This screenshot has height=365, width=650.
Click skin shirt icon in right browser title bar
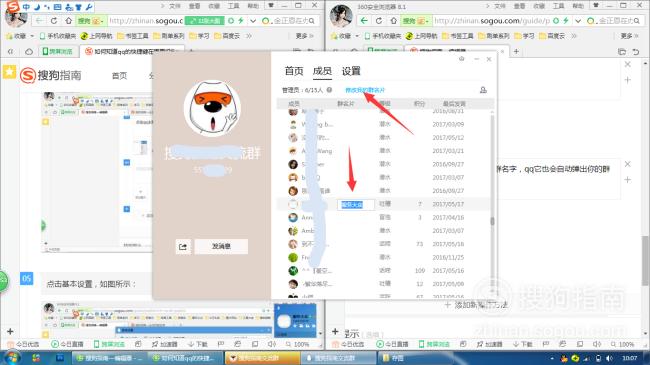(x=596, y=5)
